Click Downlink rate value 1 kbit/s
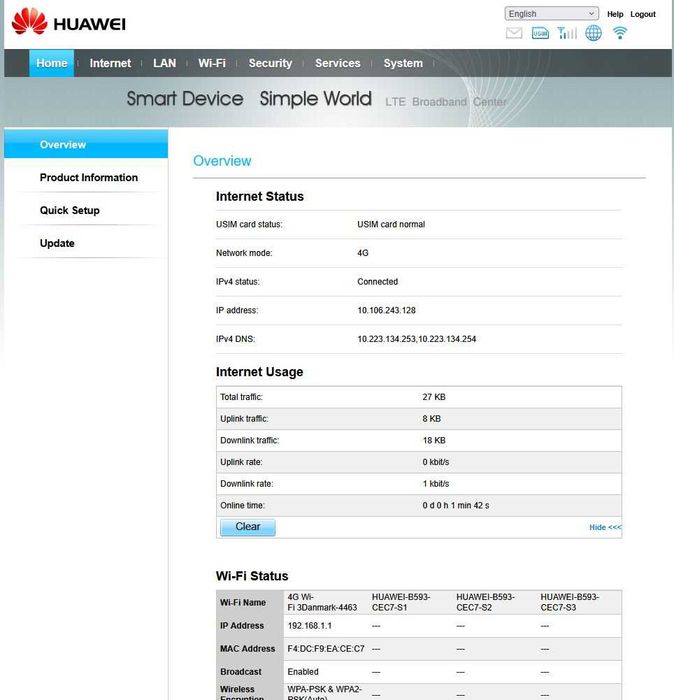 [436, 483]
